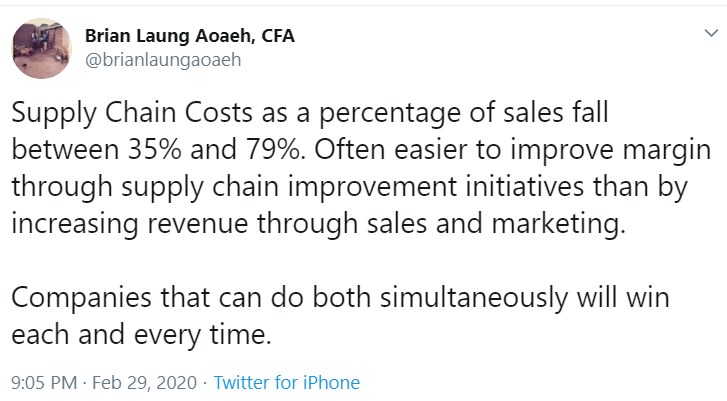Screen dimensions: 727x401
Task: Open the Twitter for iPhone source link
Action: click(286, 382)
